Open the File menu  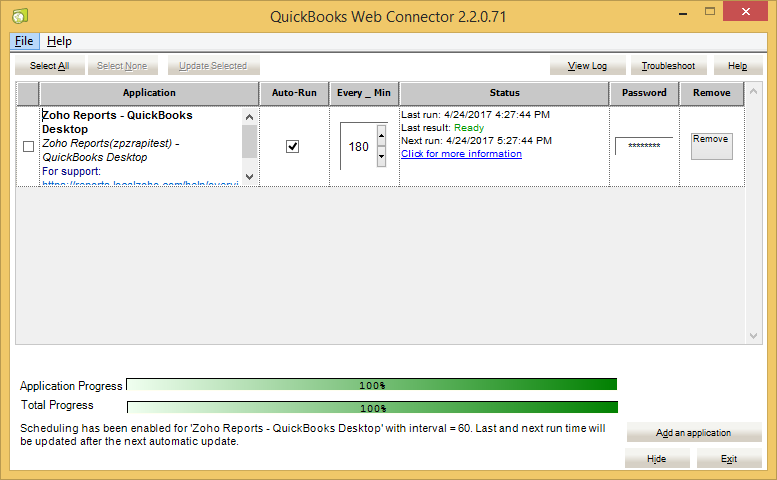point(24,41)
